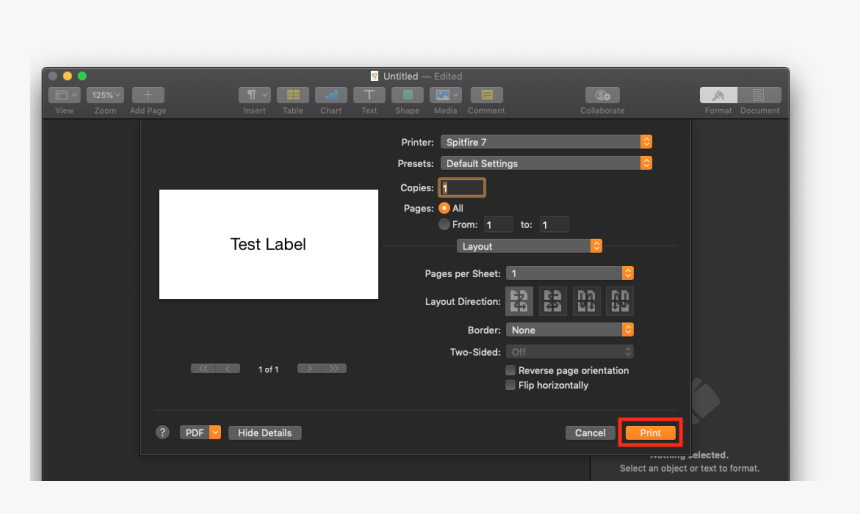The height and width of the screenshot is (514, 860).
Task: Select the From pages radio button
Action: click(444, 224)
